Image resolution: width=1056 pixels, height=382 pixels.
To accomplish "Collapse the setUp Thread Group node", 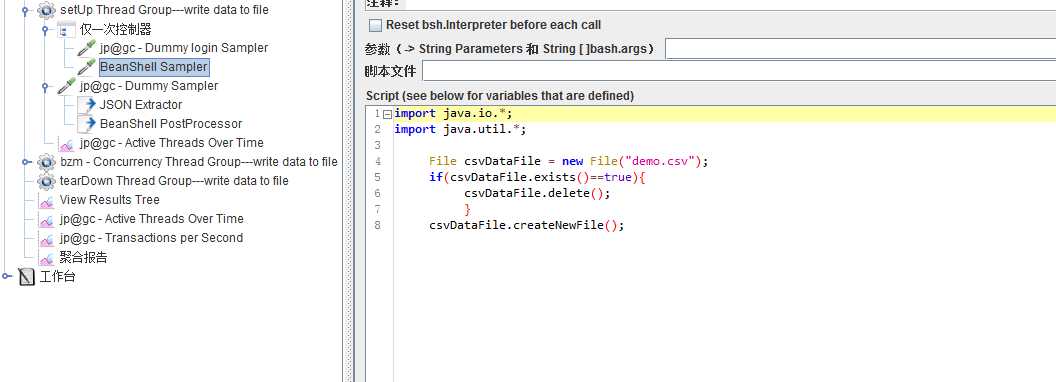I will (26, 11).
